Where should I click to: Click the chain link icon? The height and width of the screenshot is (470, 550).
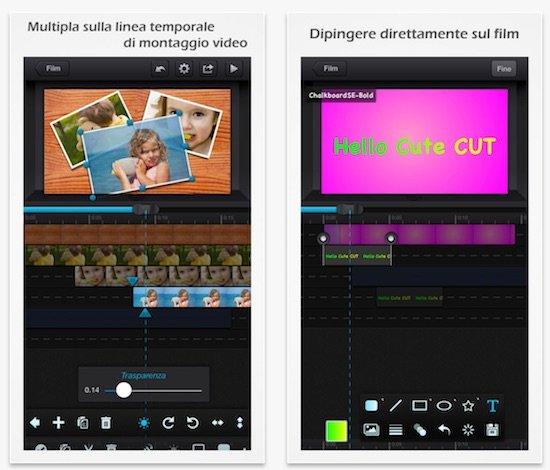click(420, 430)
